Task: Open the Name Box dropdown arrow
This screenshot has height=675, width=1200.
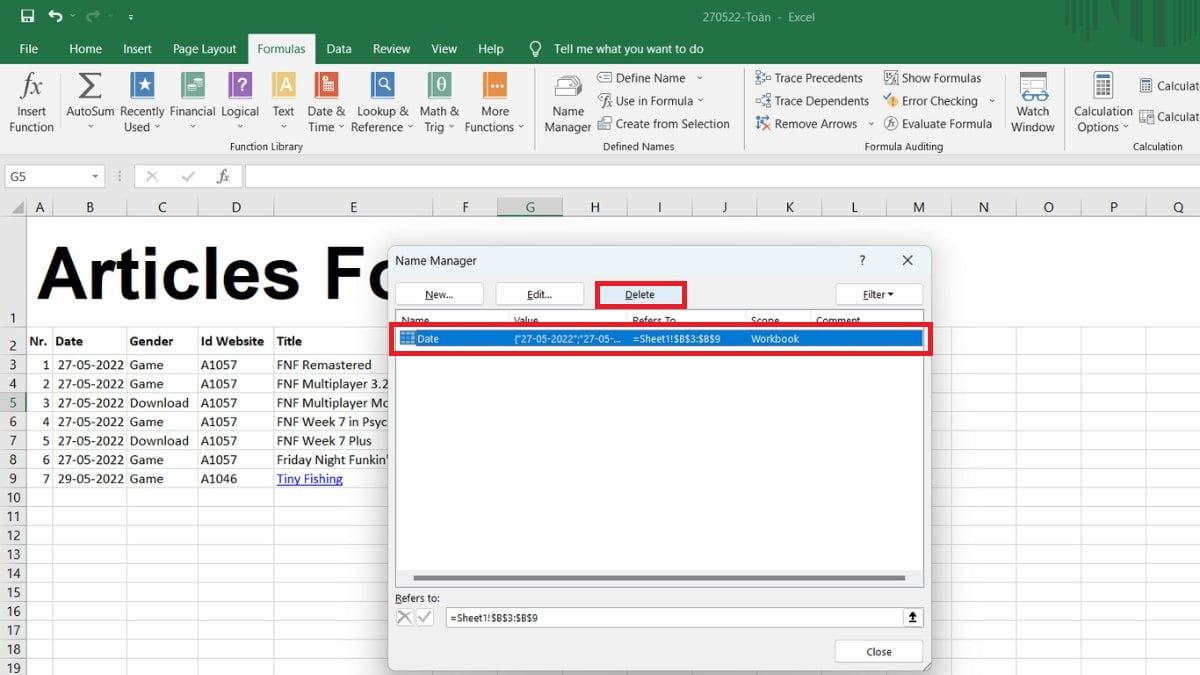Action: tap(96, 177)
